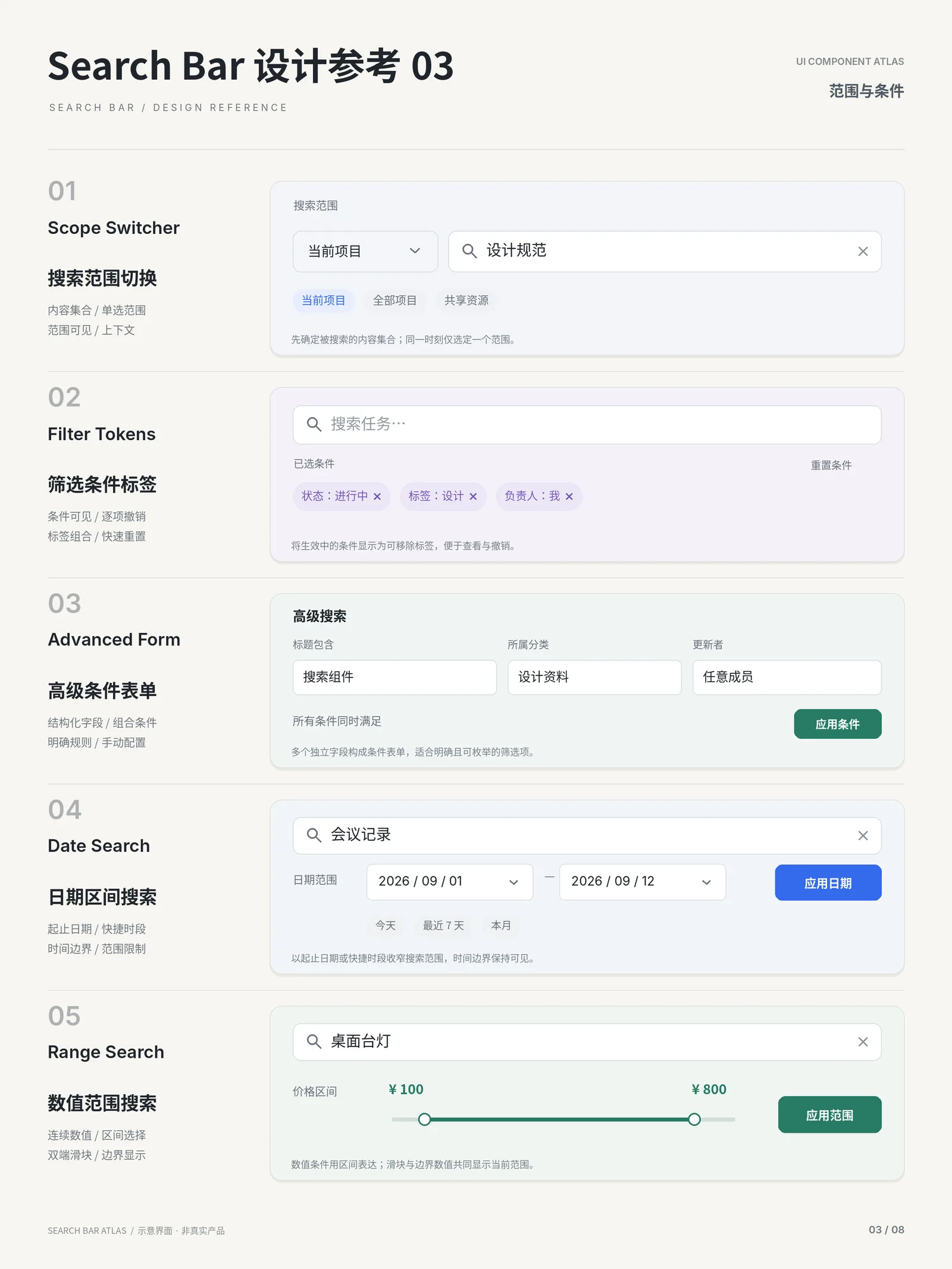Click the magnifier in the 搜索任务 field
The height and width of the screenshot is (1269, 952).
(x=314, y=424)
